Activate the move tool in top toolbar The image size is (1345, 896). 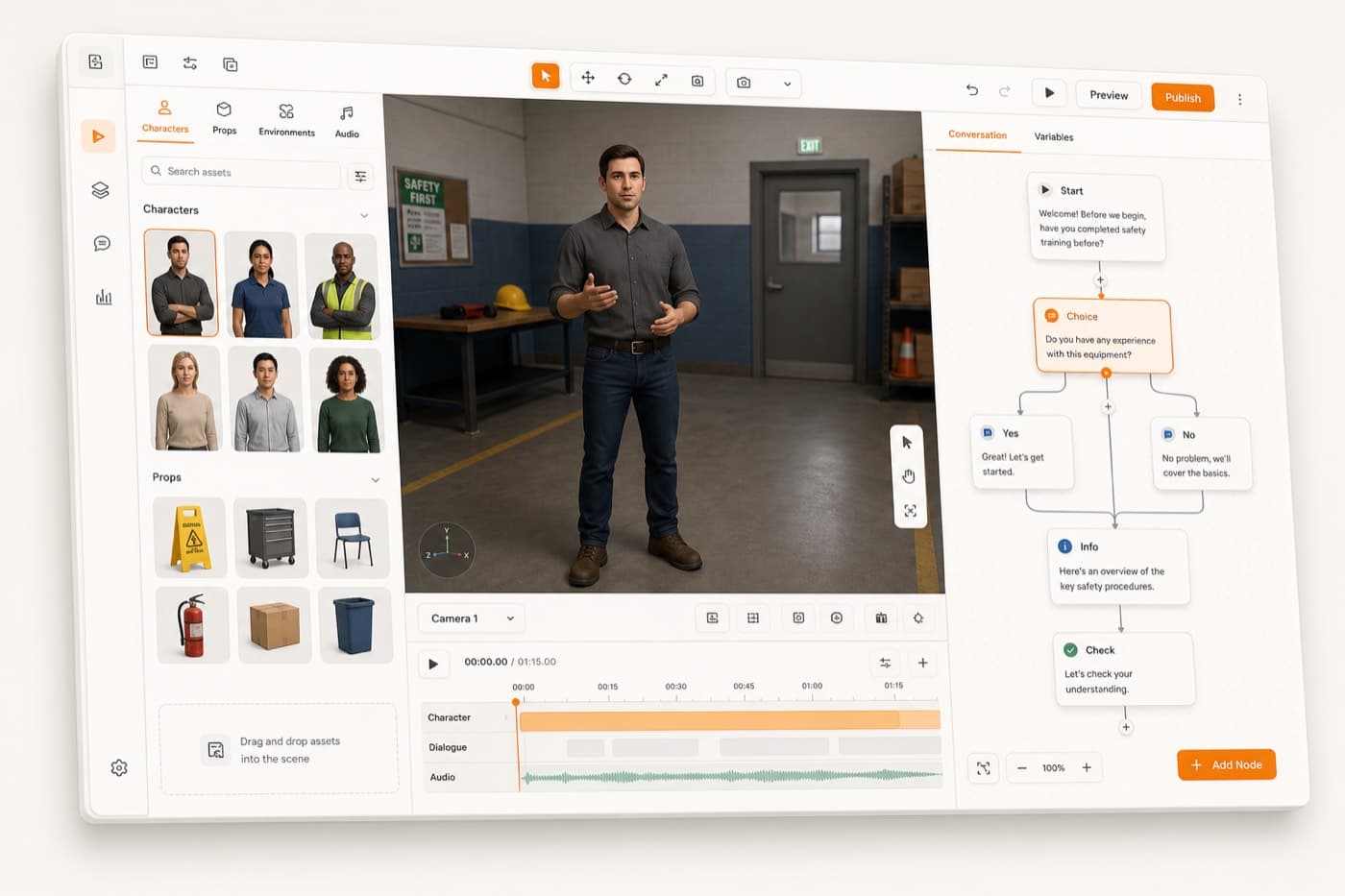[588, 78]
